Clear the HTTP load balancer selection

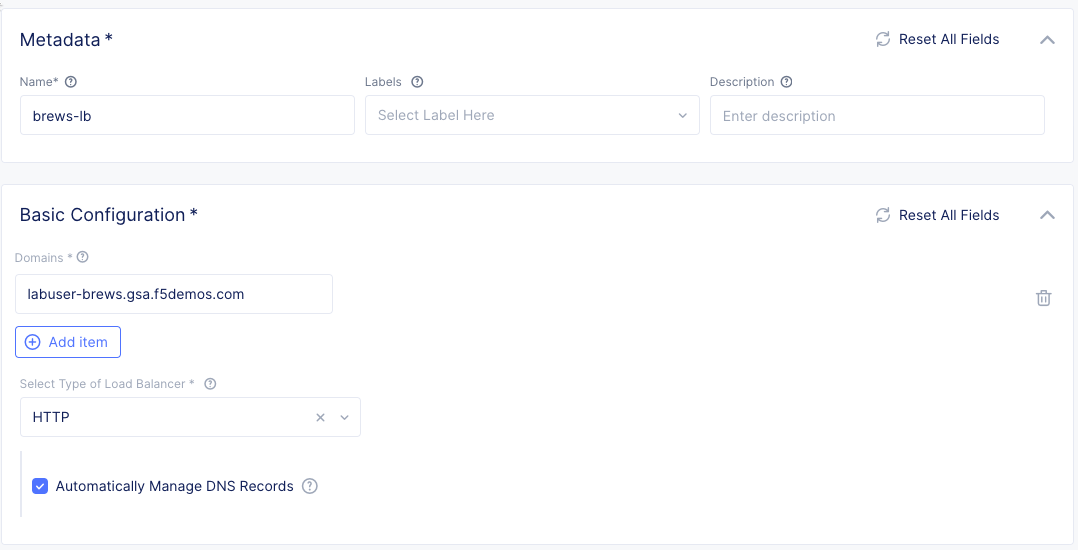click(x=320, y=417)
